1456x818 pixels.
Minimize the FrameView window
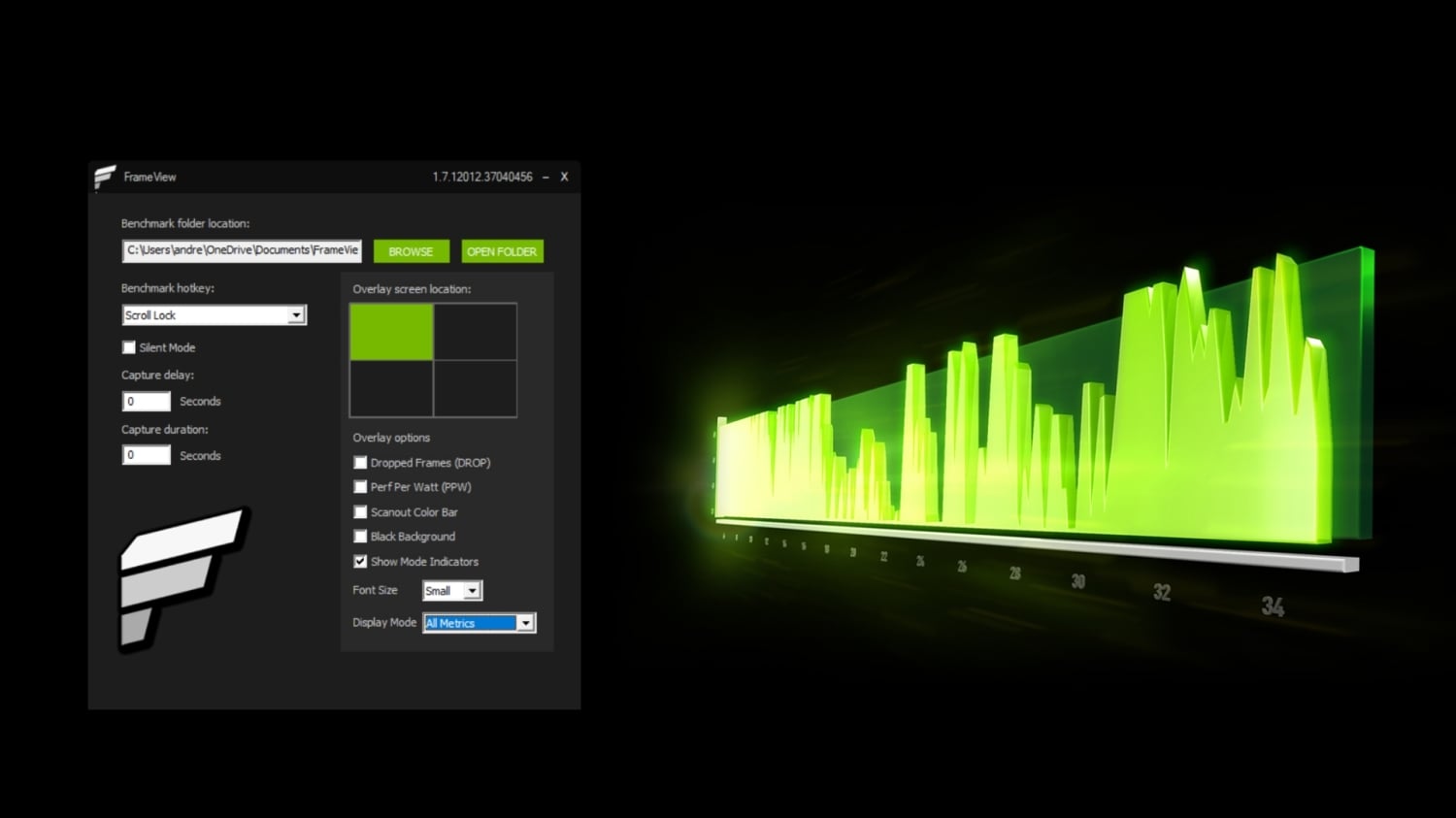click(546, 178)
